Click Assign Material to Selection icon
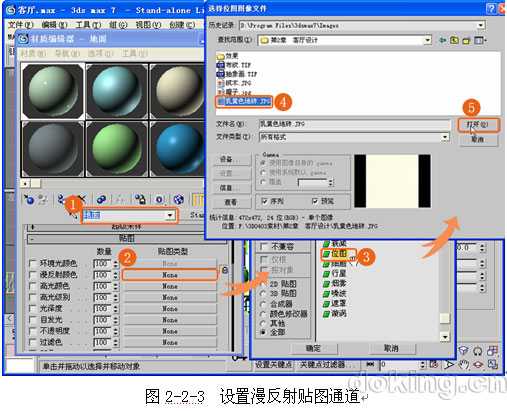 pyautogui.click(x=61, y=199)
